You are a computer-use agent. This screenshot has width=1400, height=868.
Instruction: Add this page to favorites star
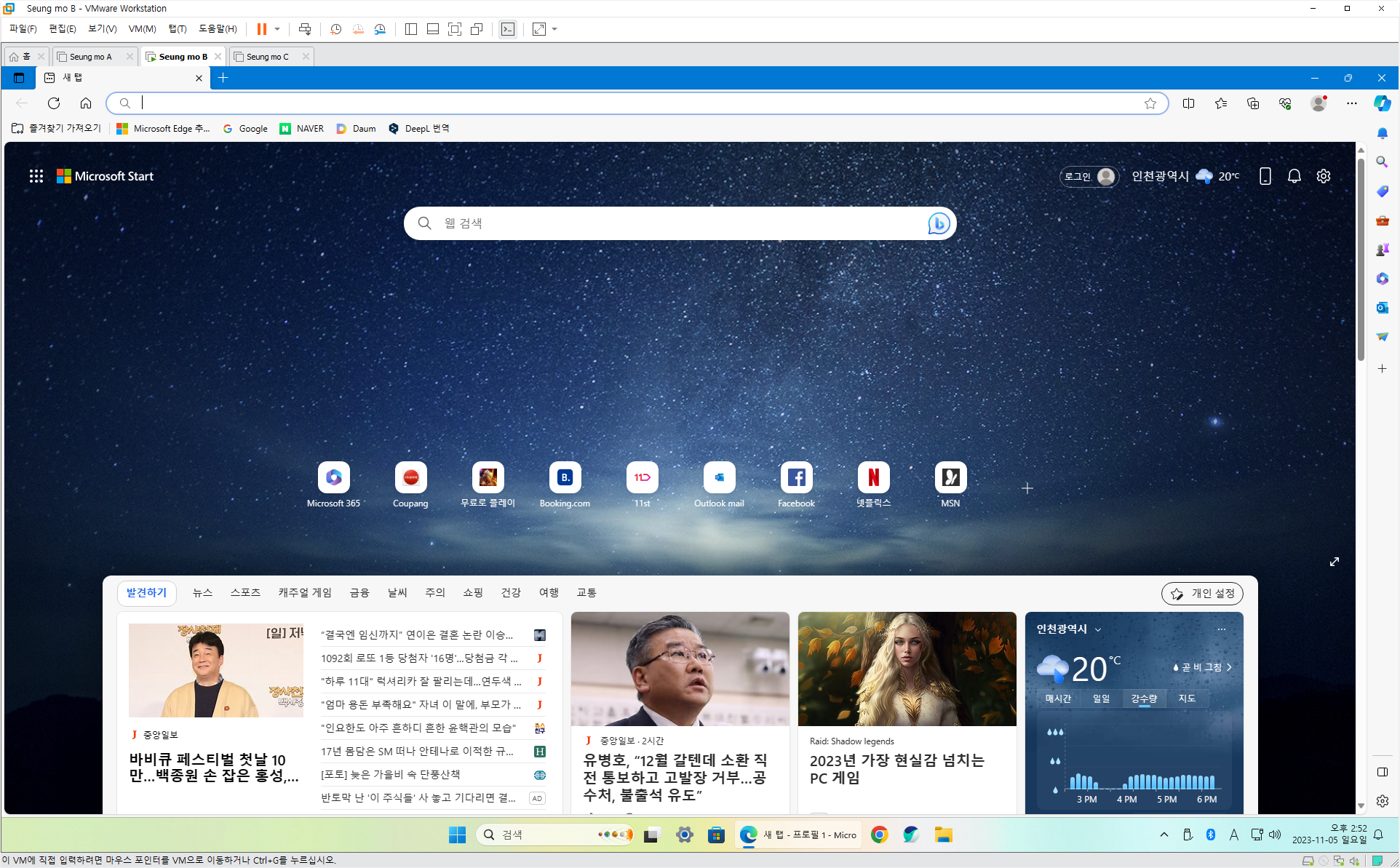tap(1150, 103)
